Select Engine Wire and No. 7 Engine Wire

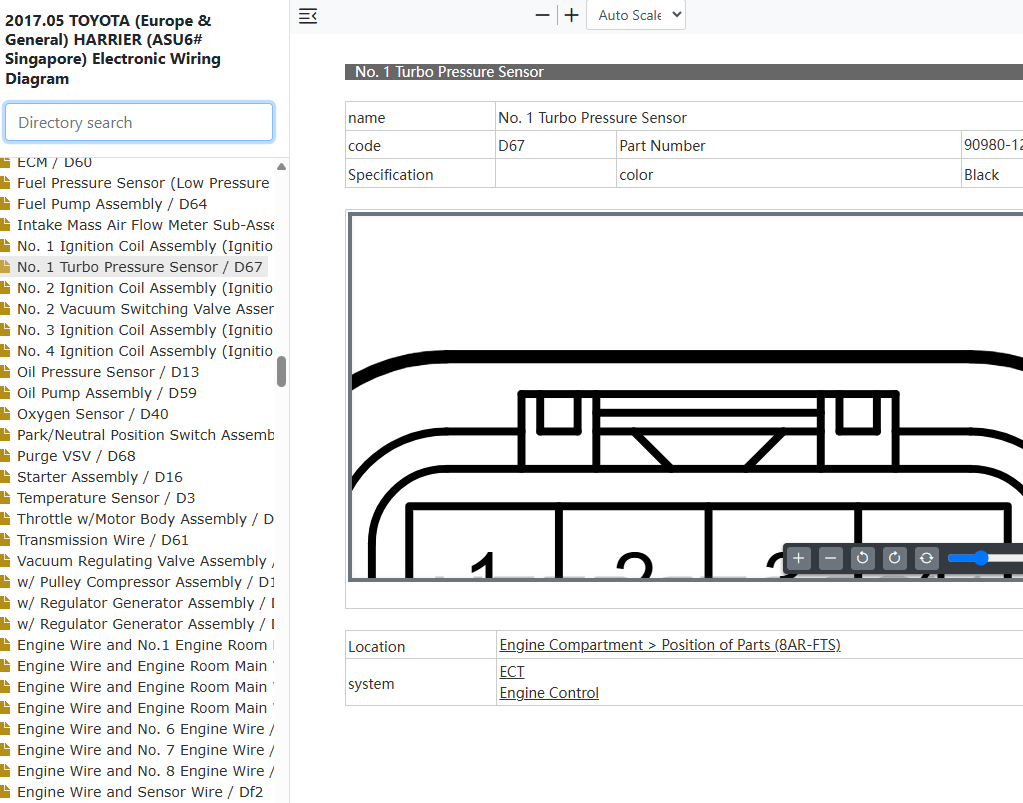coord(145,750)
